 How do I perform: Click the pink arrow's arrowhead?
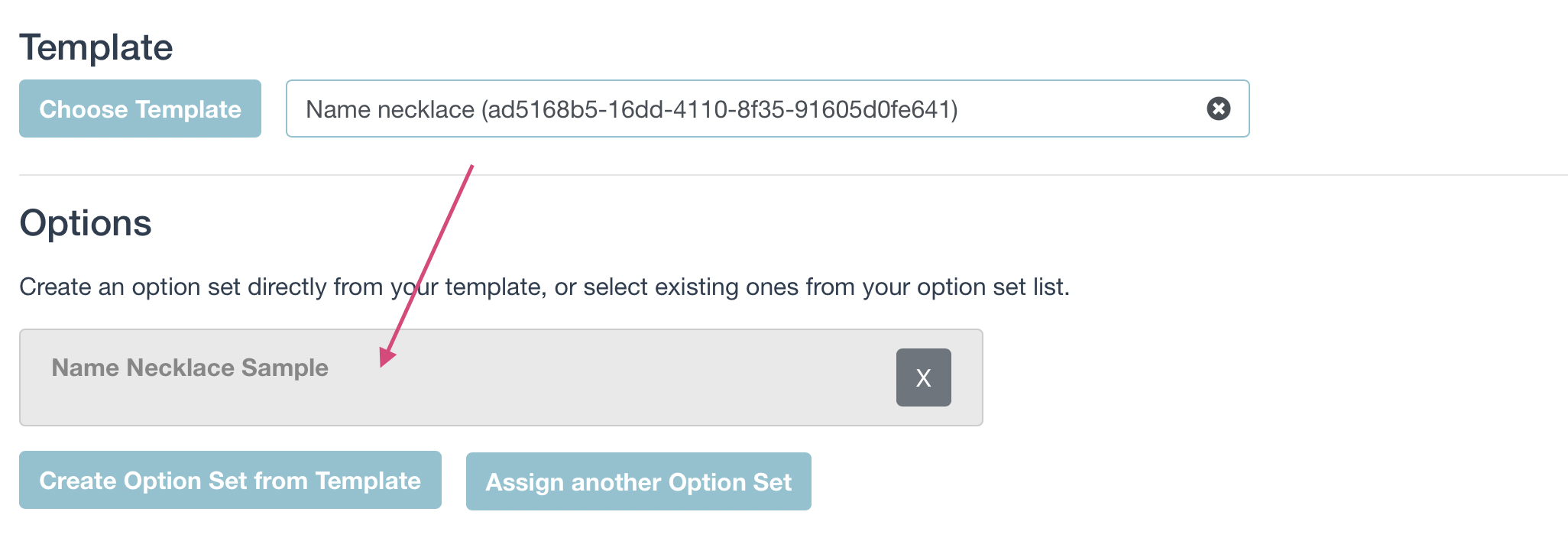pyautogui.click(x=386, y=358)
